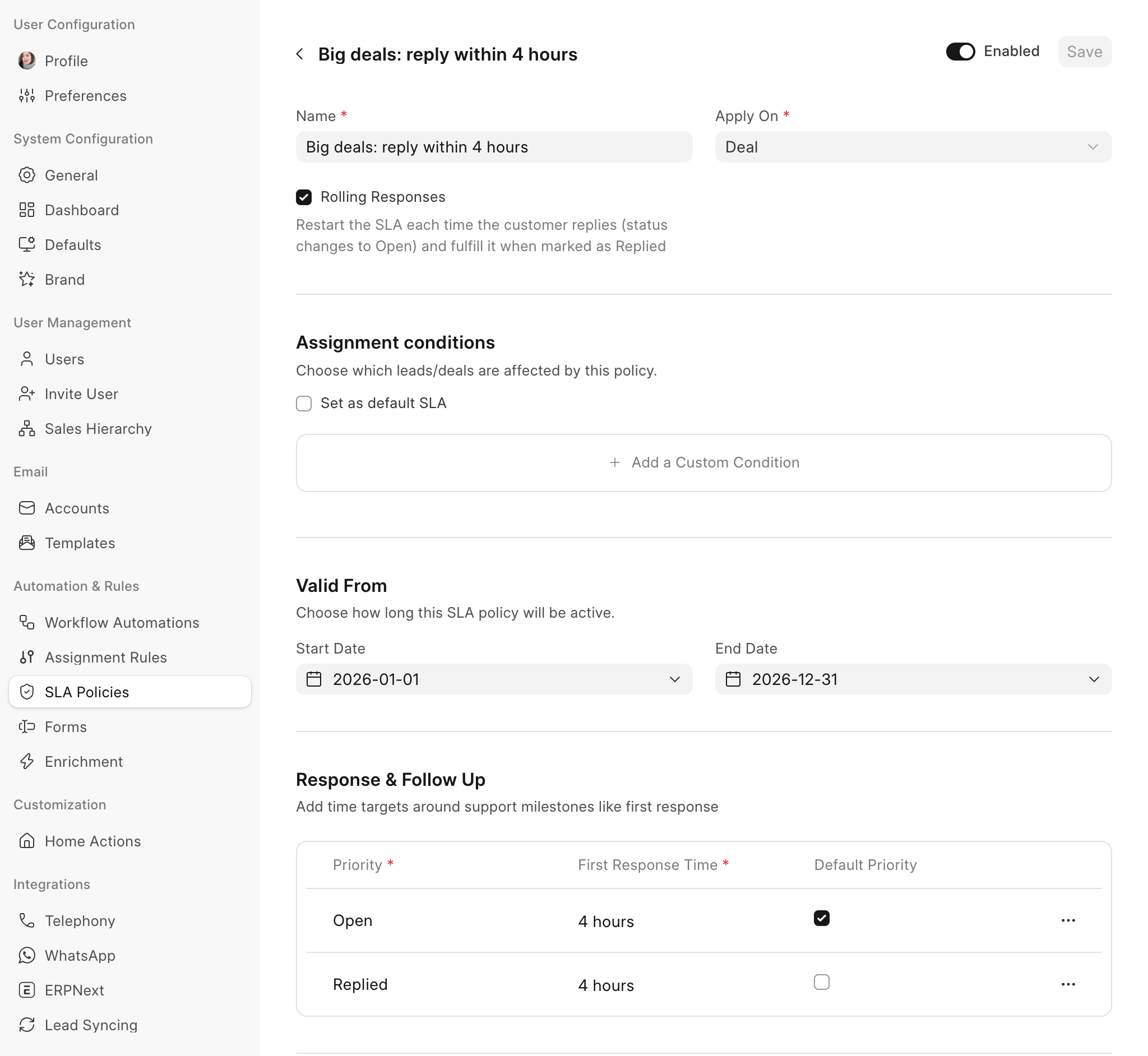The width and height of the screenshot is (1148, 1056).
Task: Open Users management page
Action: click(x=130, y=359)
